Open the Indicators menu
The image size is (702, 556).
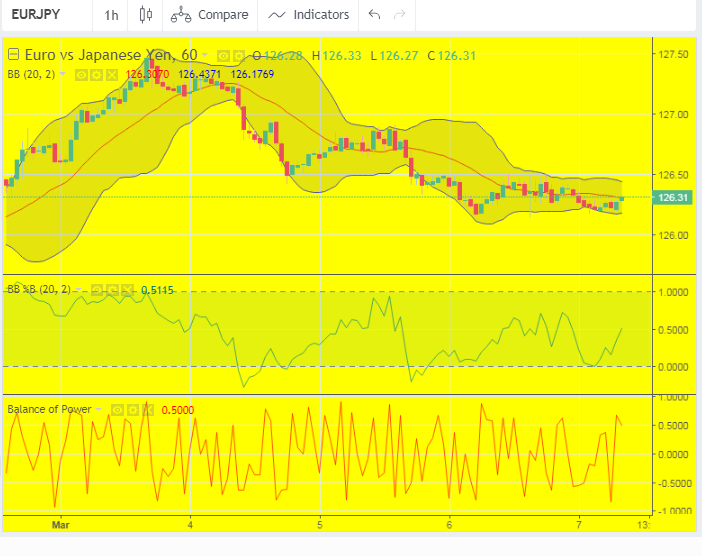point(309,15)
